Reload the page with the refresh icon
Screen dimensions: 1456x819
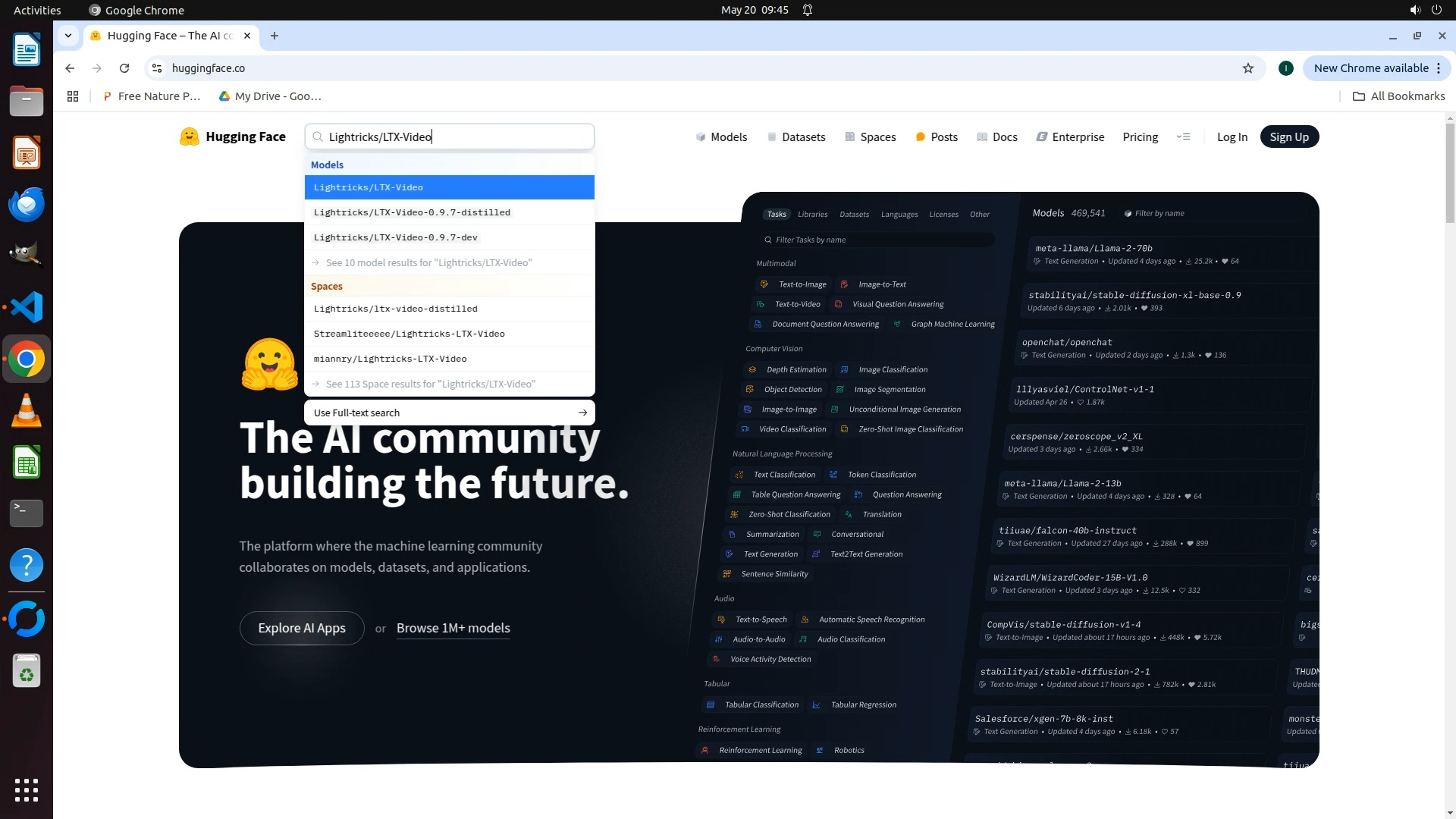coord(124,68)
